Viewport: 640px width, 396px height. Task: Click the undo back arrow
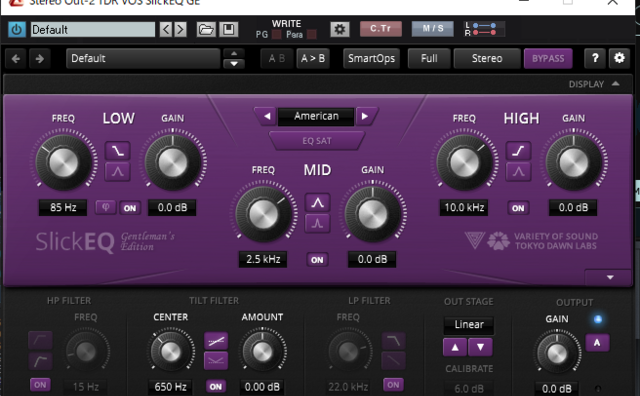tap(16, 59)
